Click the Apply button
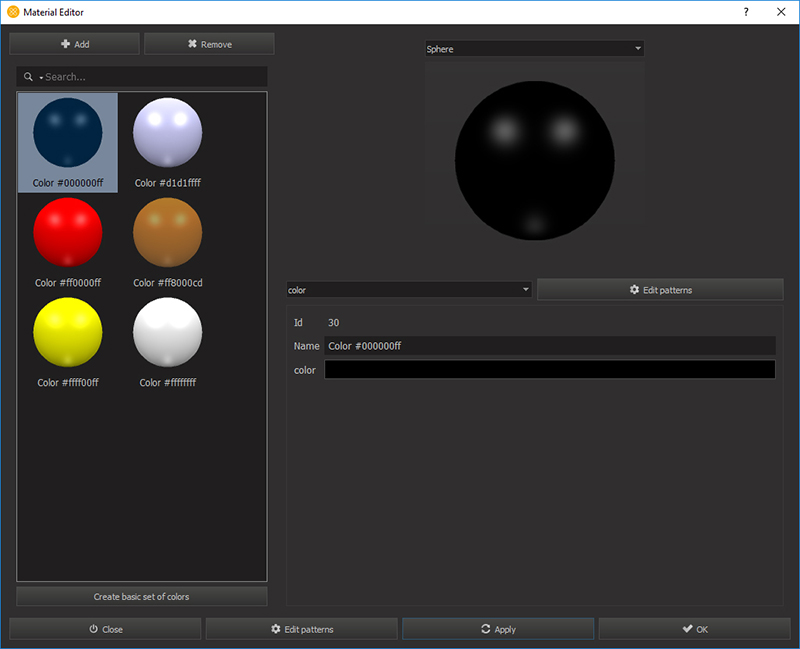Image resolution: width=800 pixels, height=649 pixels. pos(498,629)
